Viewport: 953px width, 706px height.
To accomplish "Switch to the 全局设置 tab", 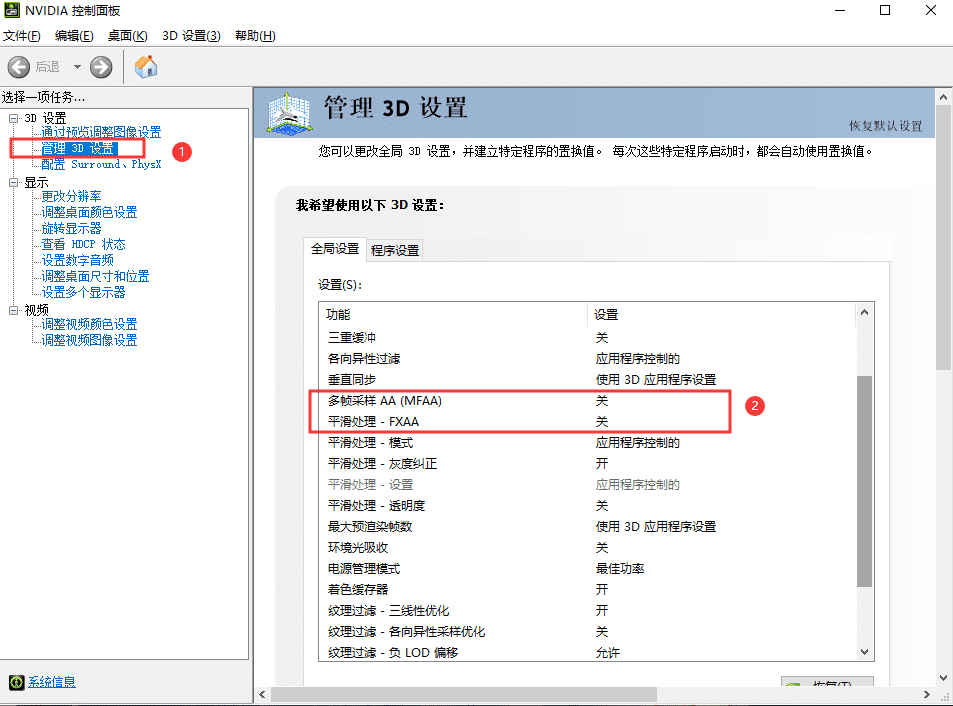I will click(335, 249).
